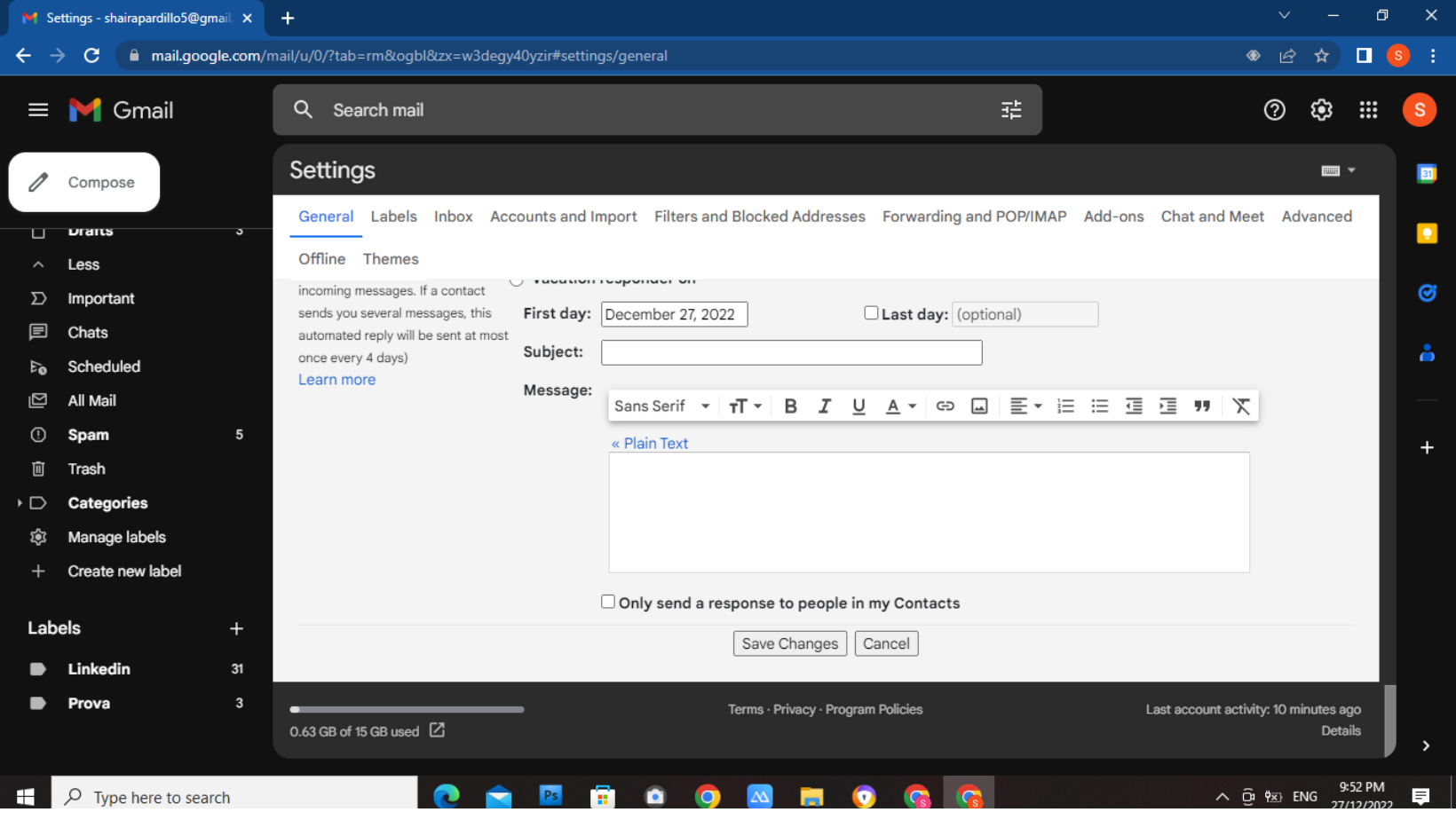Screen dimensions: 1456x820
Task: Click the Save Changes button
Action: pyautogui.click(x=790, y=643)
